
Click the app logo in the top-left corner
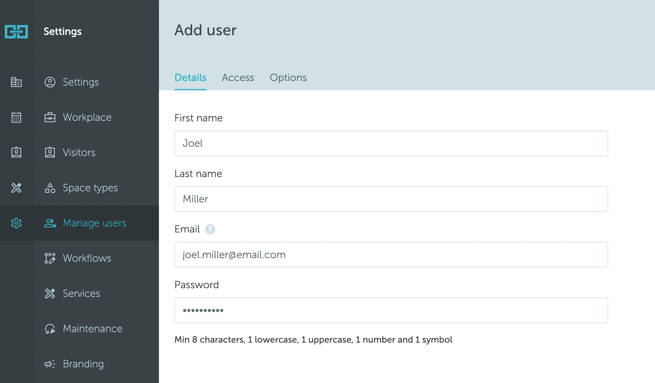[x=16, y=32]
